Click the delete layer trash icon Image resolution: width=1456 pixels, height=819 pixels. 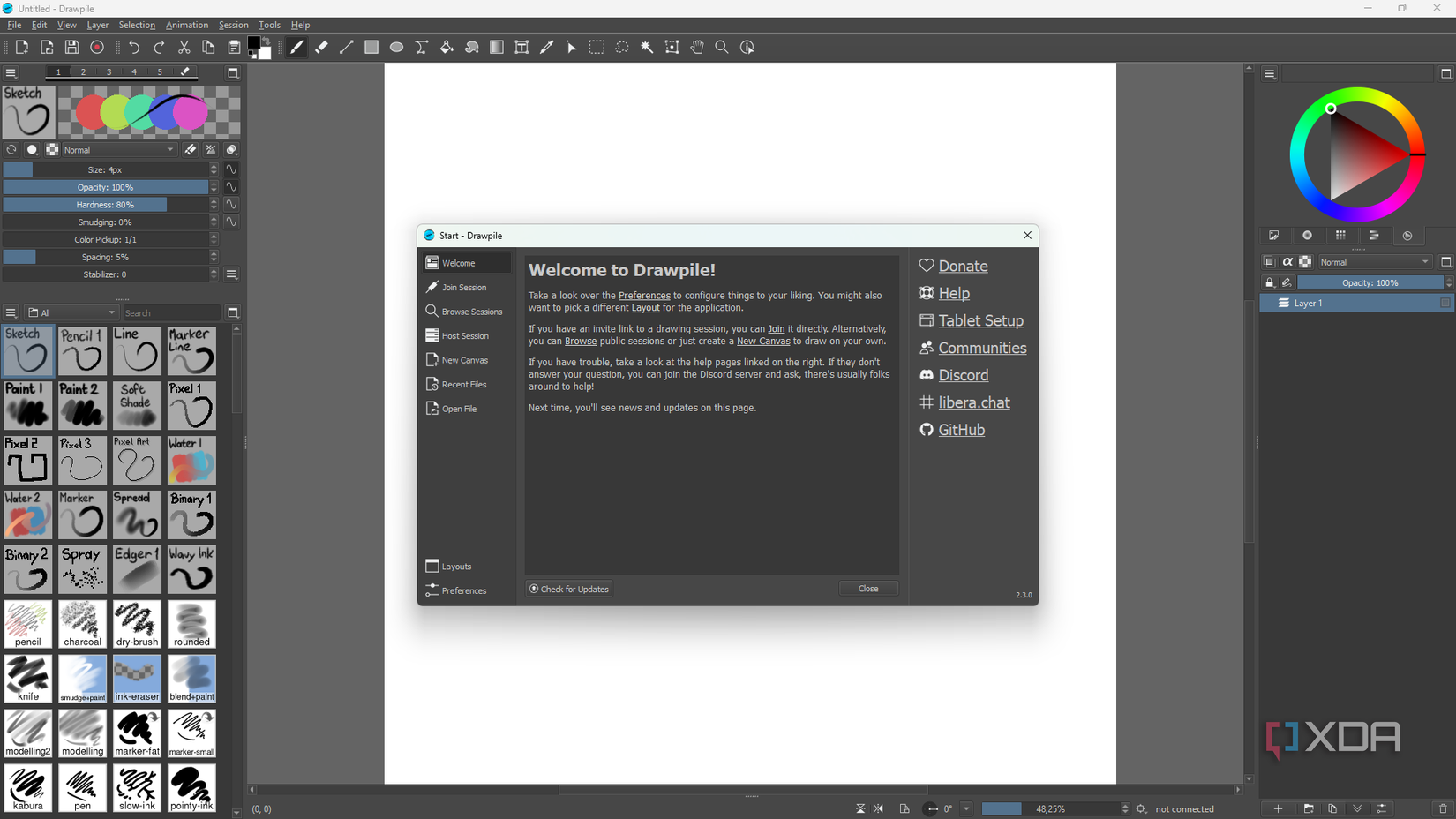point(1443,808)
